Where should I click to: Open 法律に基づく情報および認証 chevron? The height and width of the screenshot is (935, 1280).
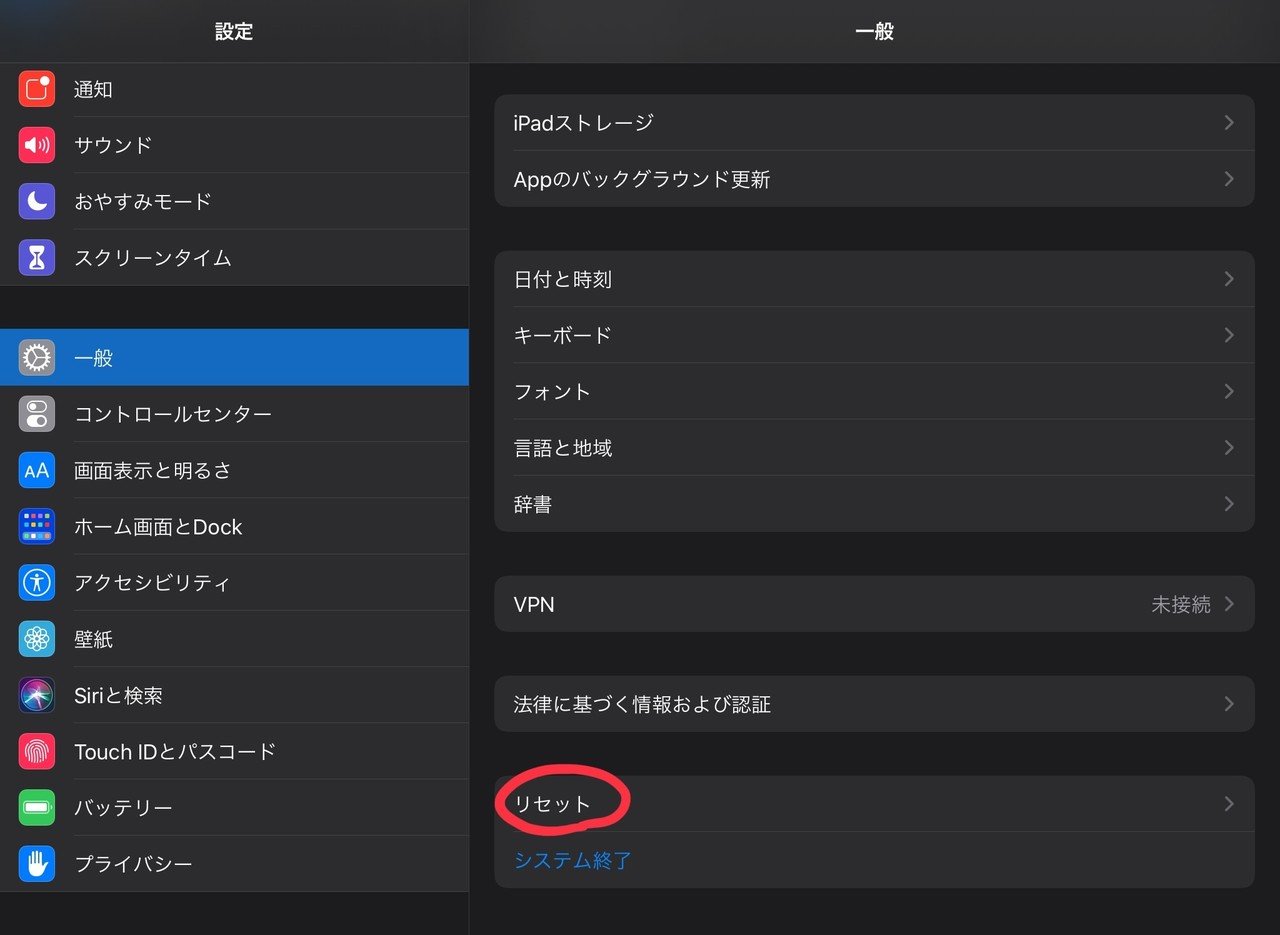click(x=1229, y=704)
